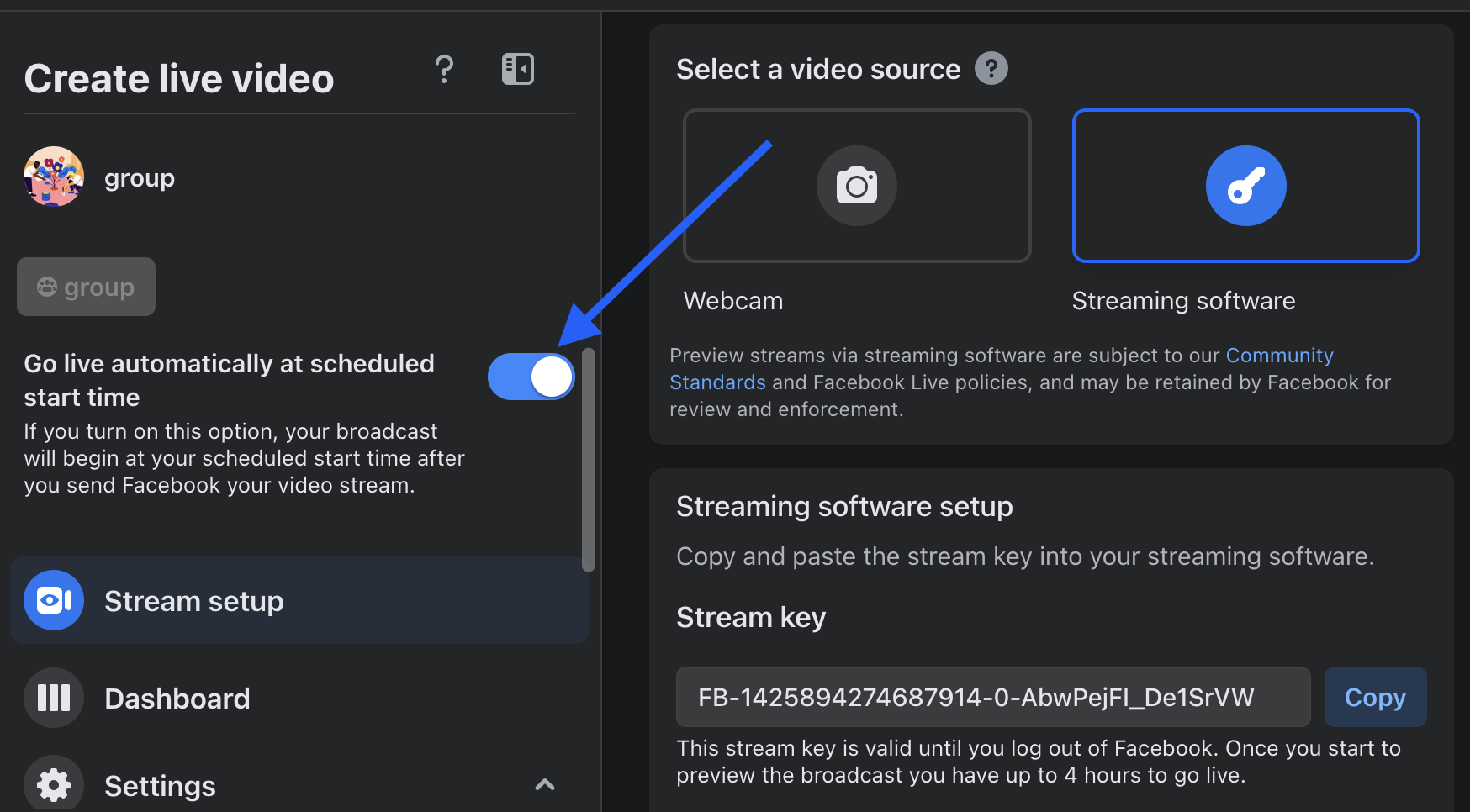The height and width of the screenshot is (812, 1470).
Task: Collapse the Settings section chevron
Action: (545, 784)
